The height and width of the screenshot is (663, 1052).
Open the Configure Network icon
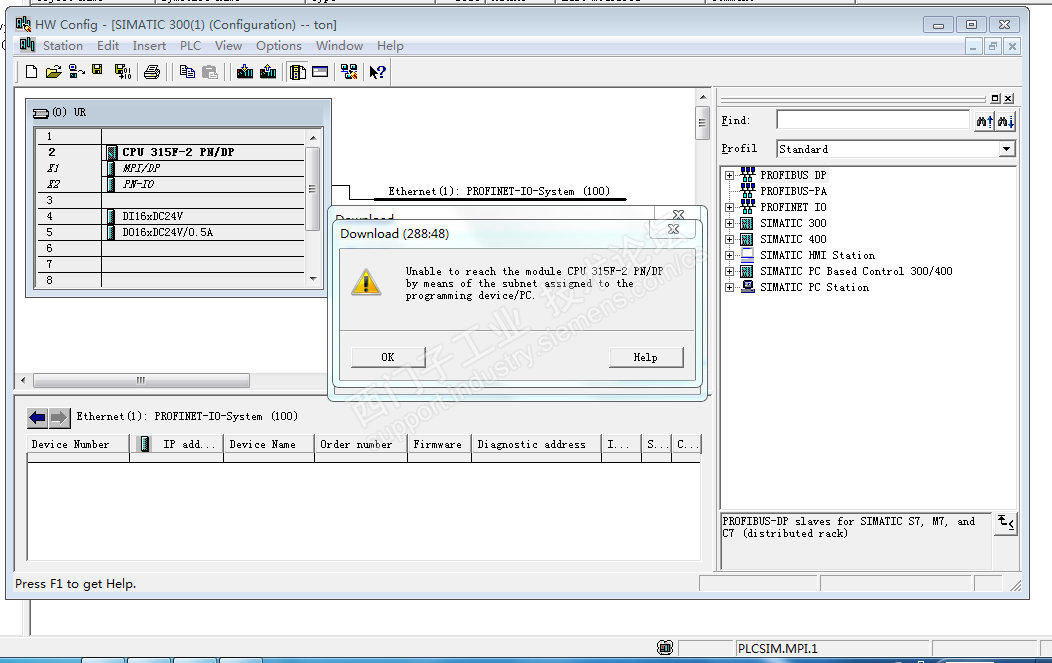349,72
